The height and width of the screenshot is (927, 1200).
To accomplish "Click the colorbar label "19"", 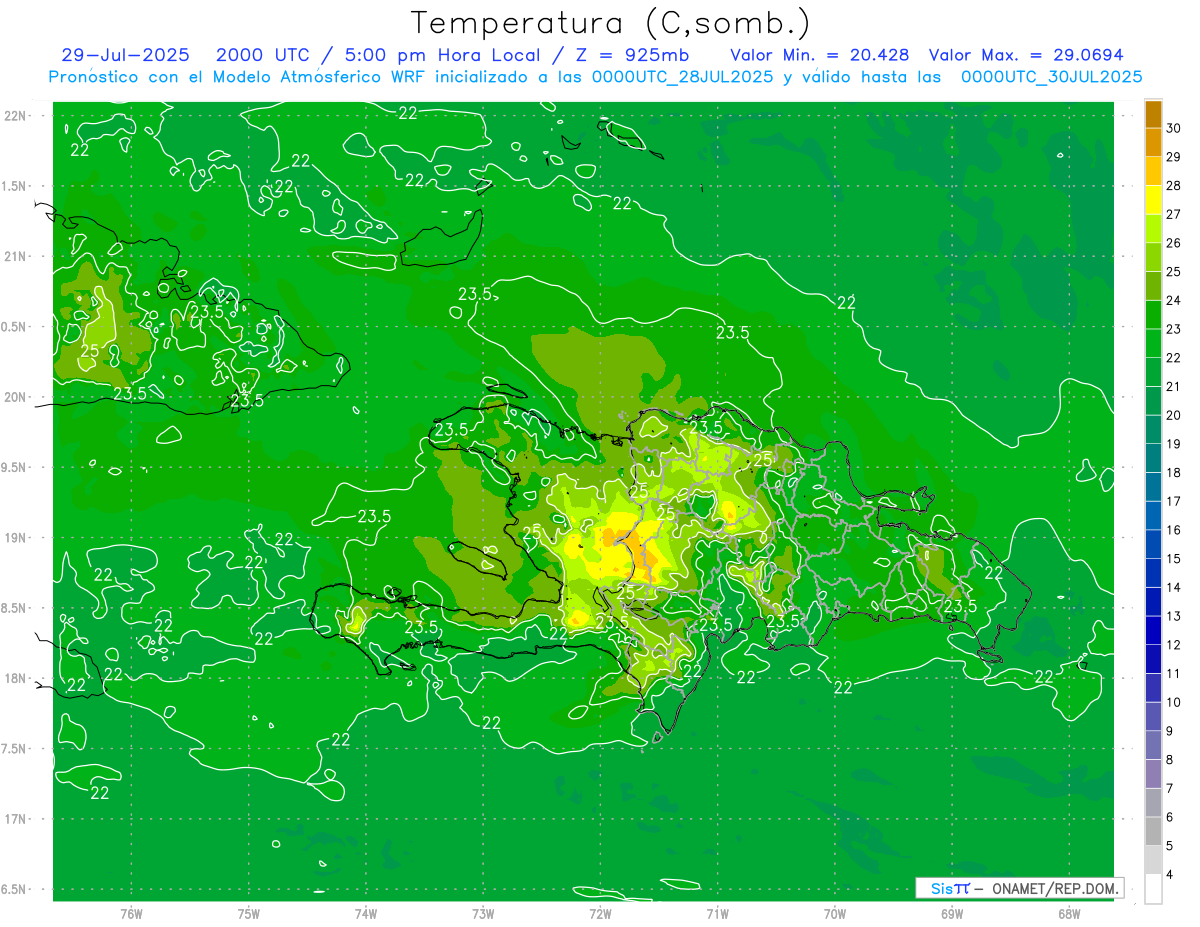I will [1174, 444].
